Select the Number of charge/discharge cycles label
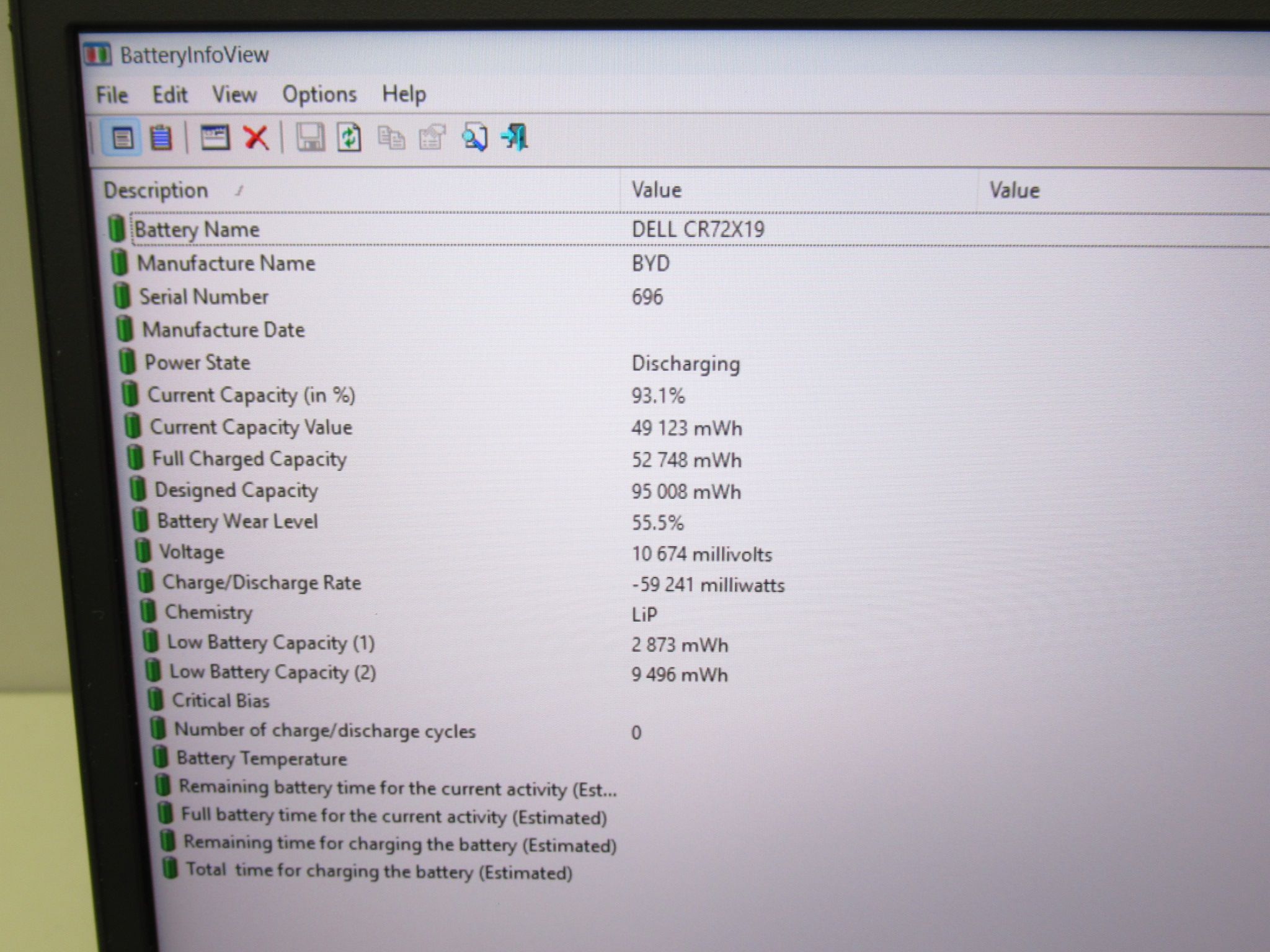 coord(325,731)
